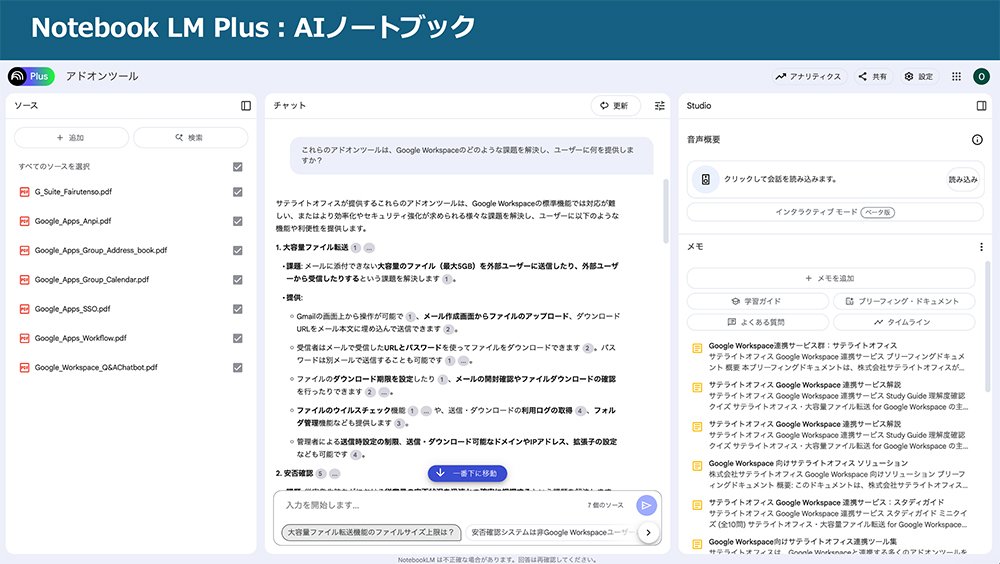Refresh the chat with 更新 button
1000x564 pixels.
pyautogui.click(x=614, y=106)
